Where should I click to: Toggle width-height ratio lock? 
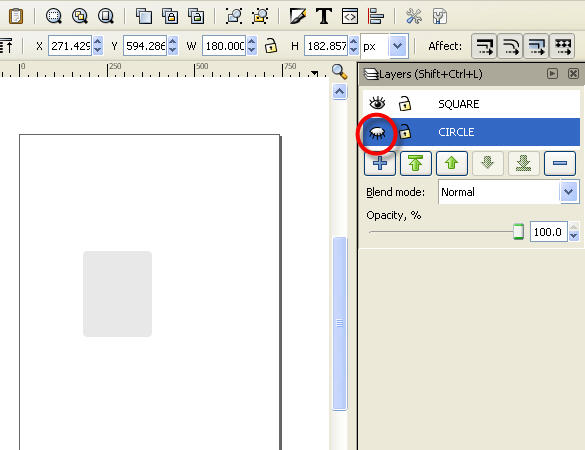pyautogui.click(x=271, y=46)
